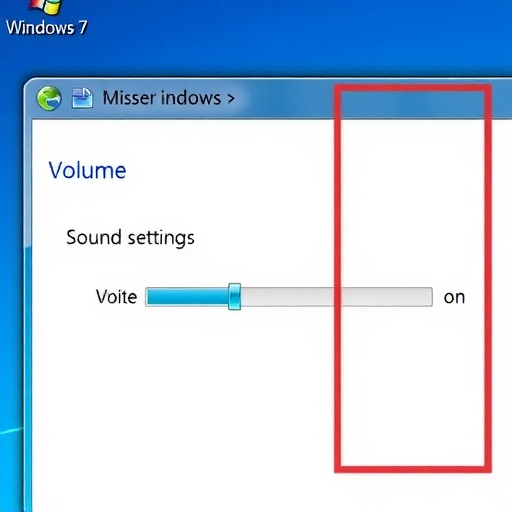Expand the chevron after "Misser indows"
Screen dimensions: 512x512
(231, 98)
